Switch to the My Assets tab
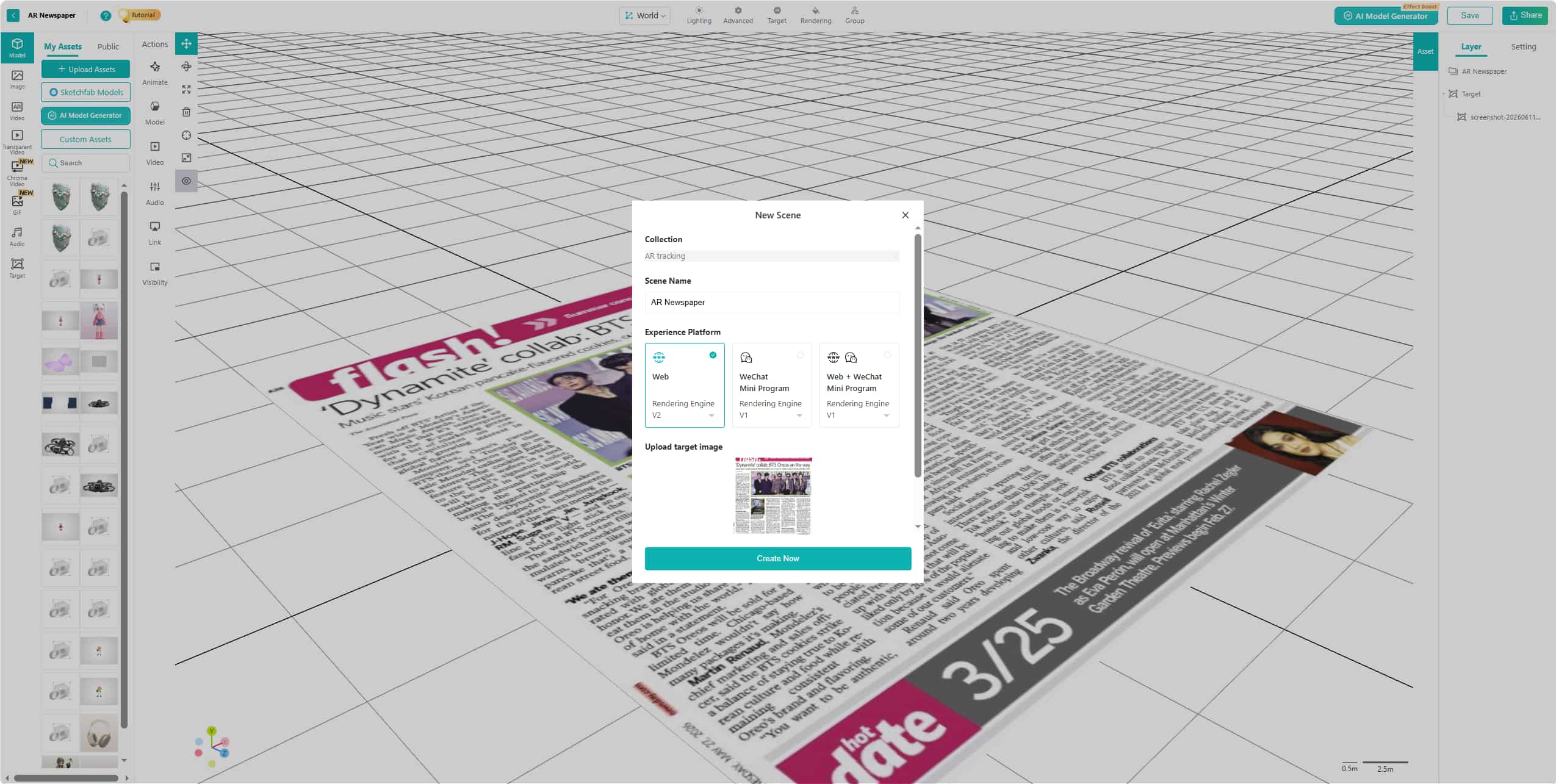 coord(62,46)
